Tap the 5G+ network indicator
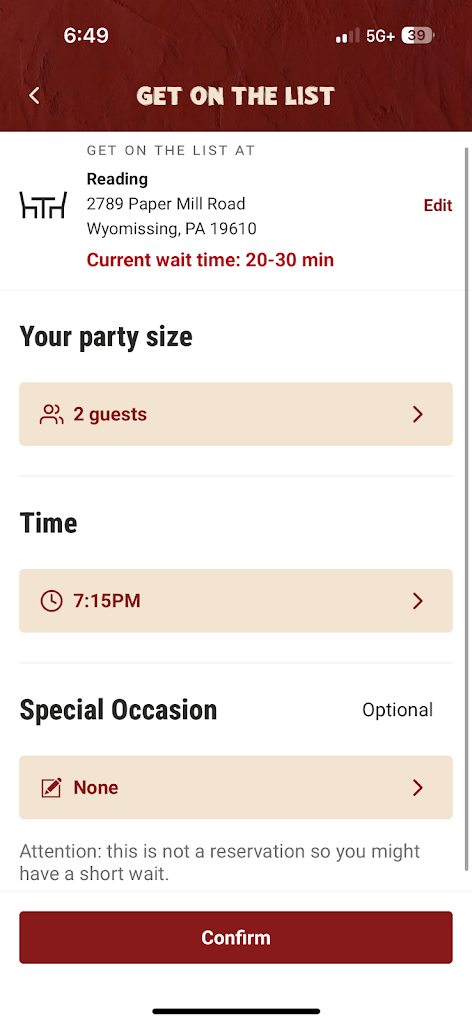This screenshot has width=472, height=1024. click(x=381, y=36)
